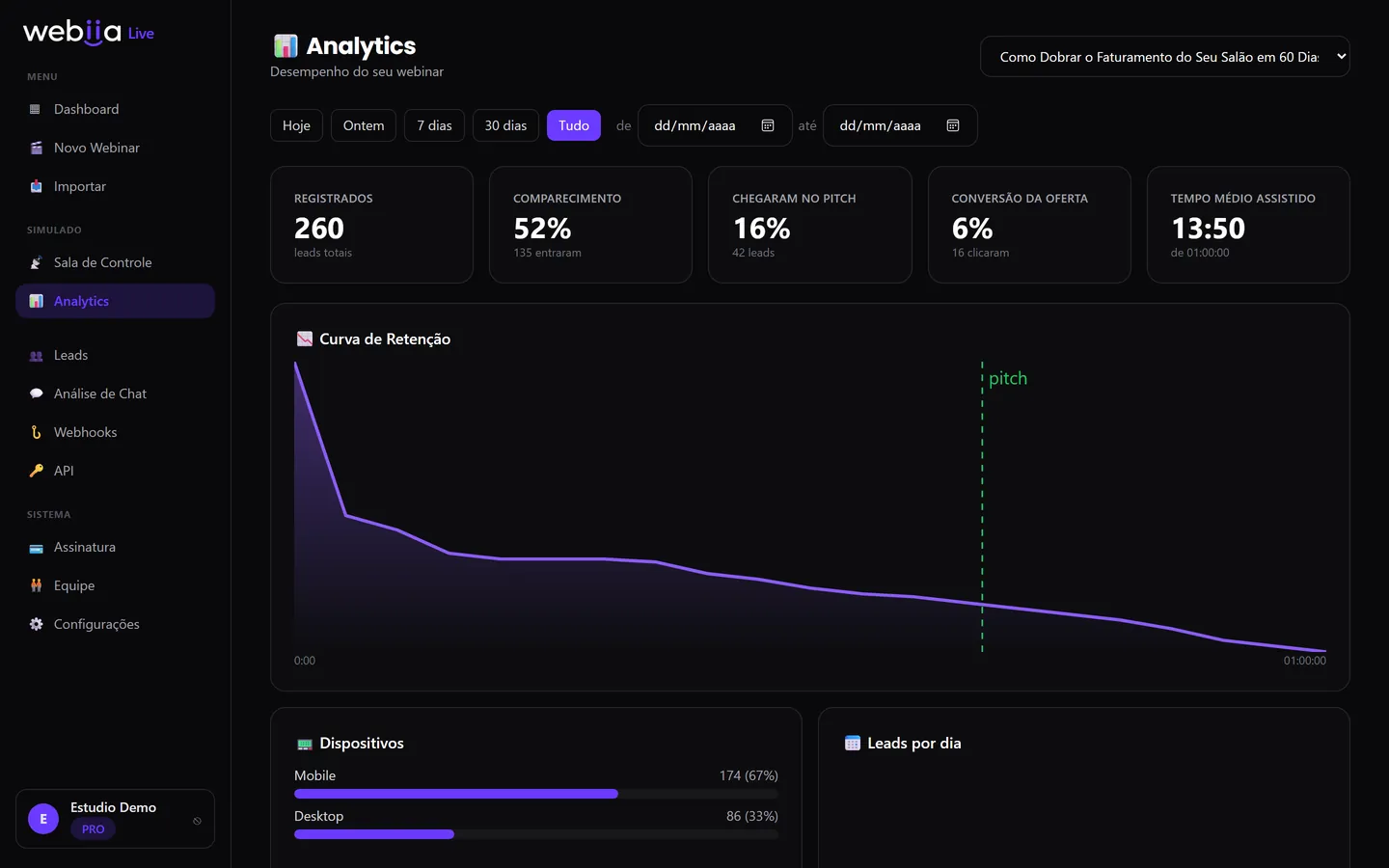This screenshot has width=1389, height=868.
Task: Click the Leads por dia calendar icon
Action: 853,743
